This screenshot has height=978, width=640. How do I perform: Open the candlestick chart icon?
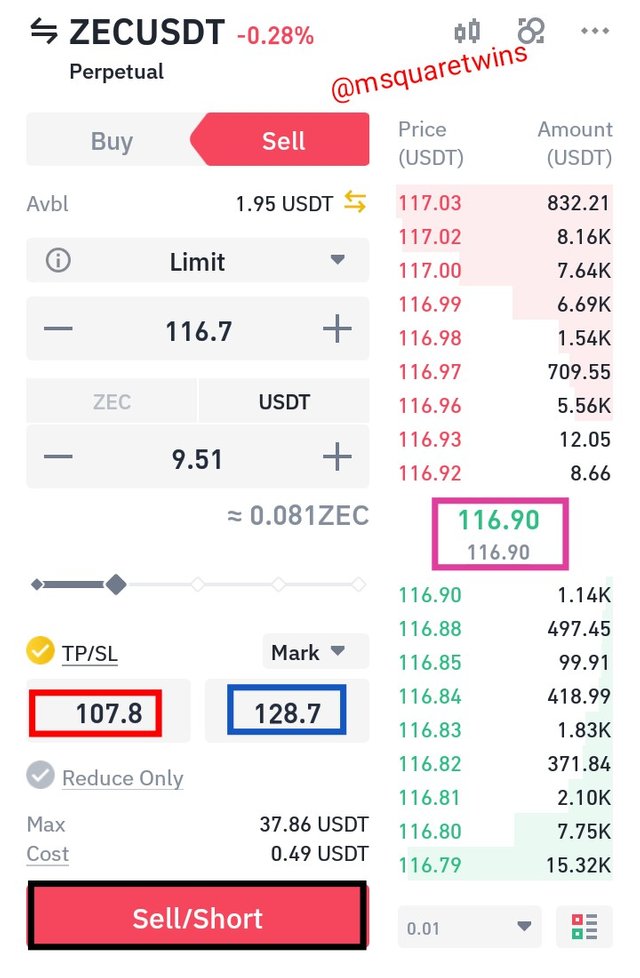(467, 31)
